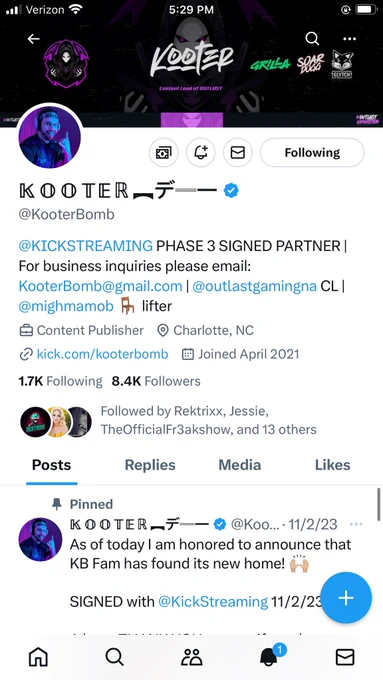Image resolution: width=383 pixels, height=680 pixels.
Task: Expand the pinned post's three-dot menu
Action: (x=356, y=524)
